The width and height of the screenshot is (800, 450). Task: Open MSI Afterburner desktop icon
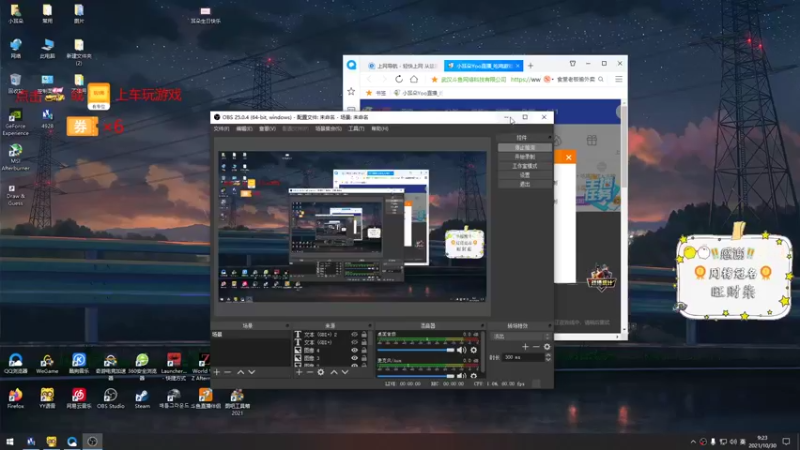15,158
